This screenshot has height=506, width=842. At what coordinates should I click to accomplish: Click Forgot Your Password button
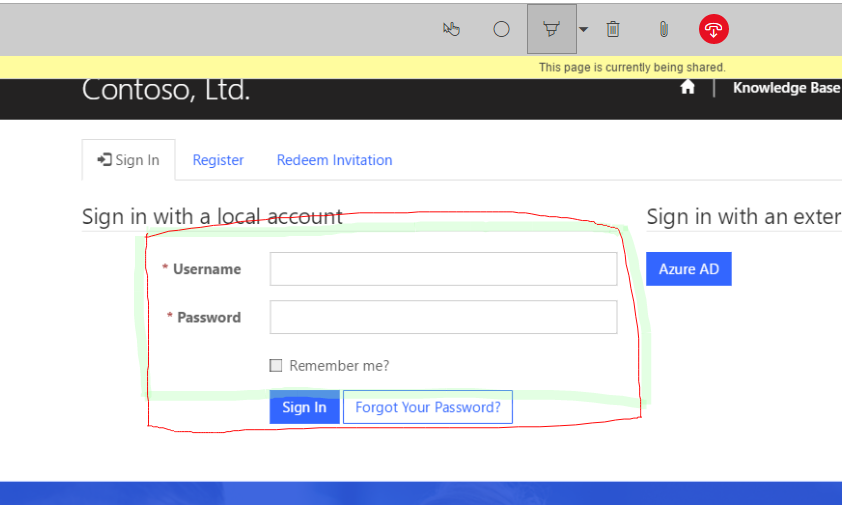coord(428,407)
